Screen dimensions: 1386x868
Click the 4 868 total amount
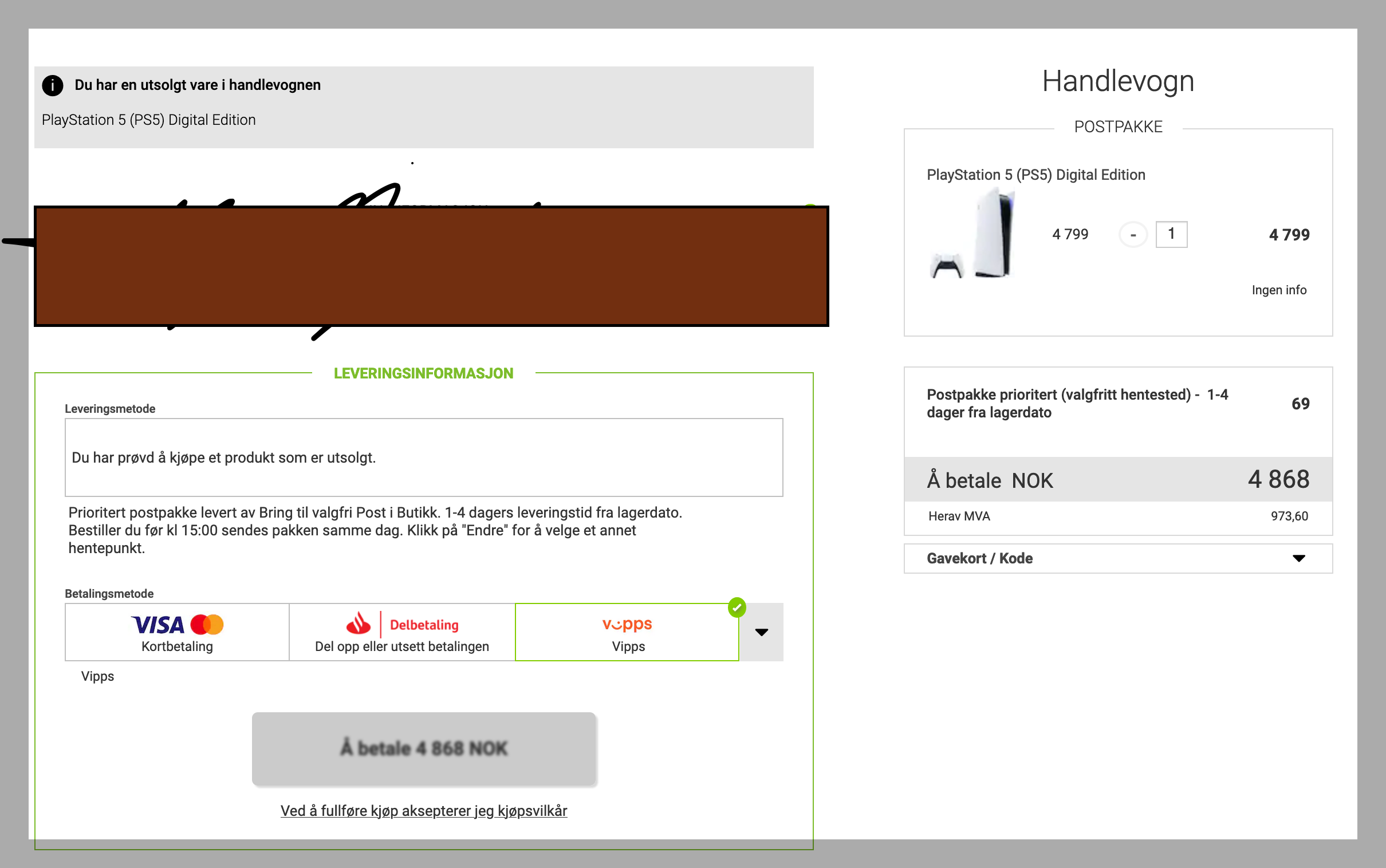click(1279, 479)
